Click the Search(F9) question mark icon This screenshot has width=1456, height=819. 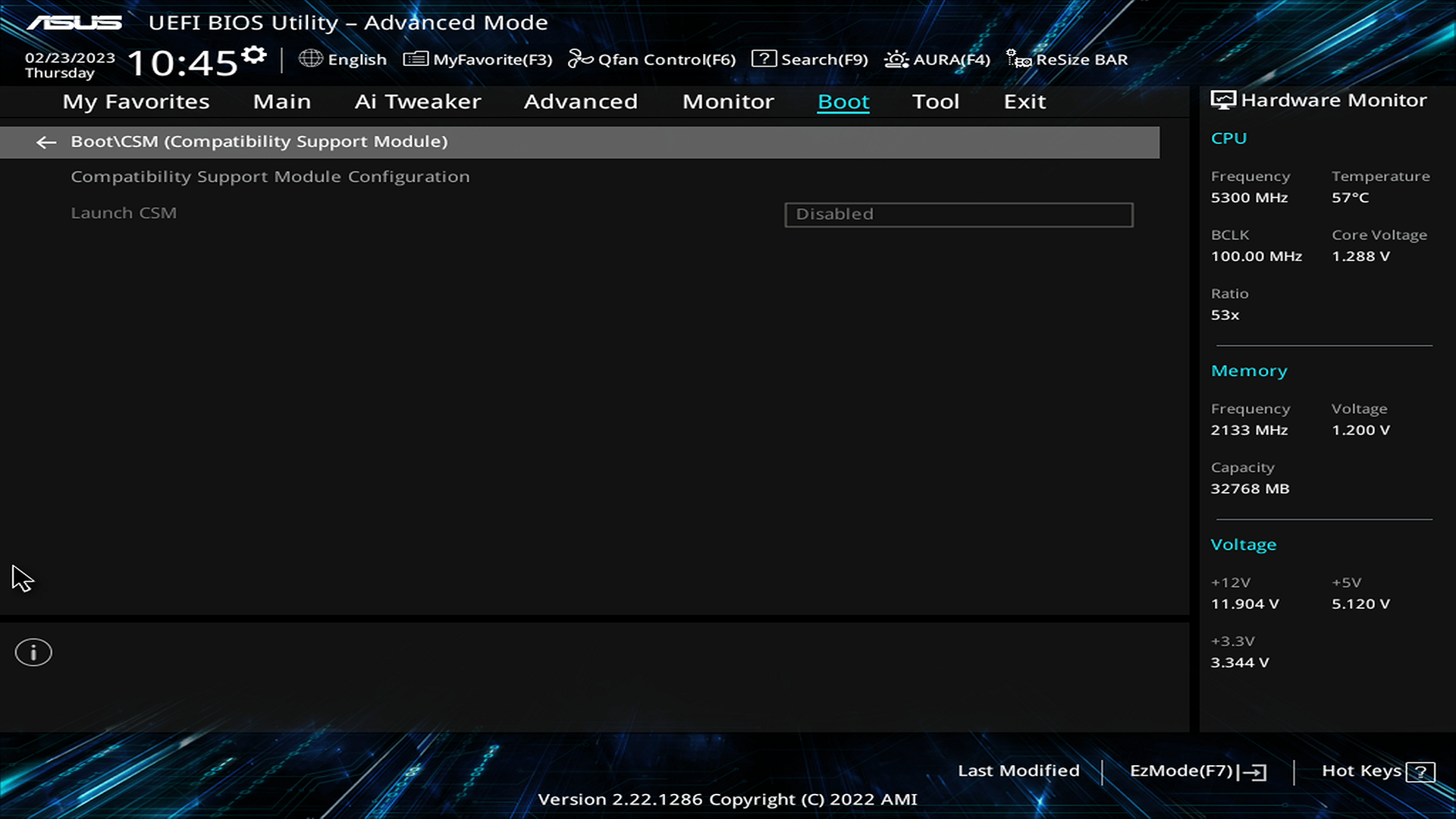click(764, 58)
